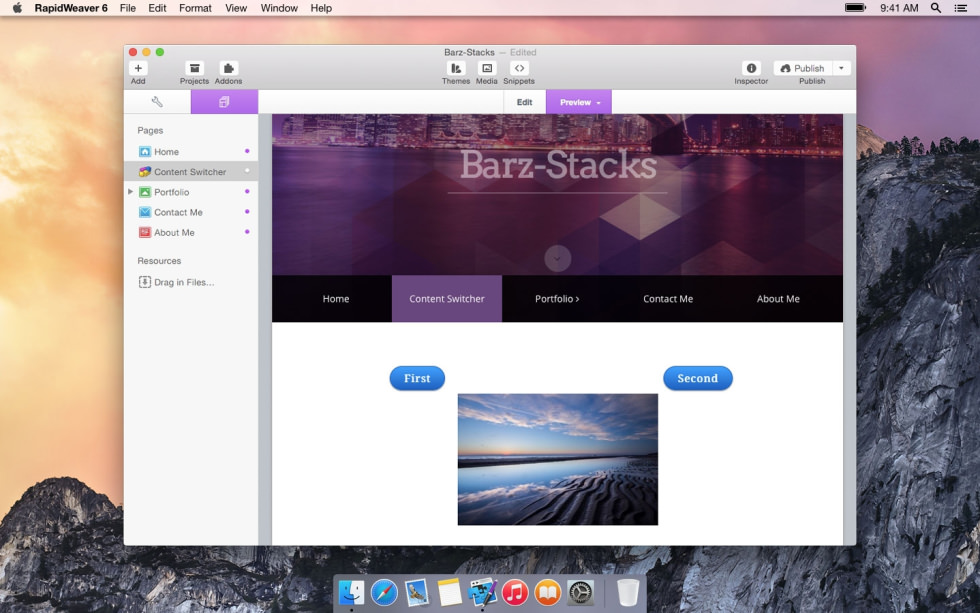Open Notification Center icon

click(x=961, y=8)
